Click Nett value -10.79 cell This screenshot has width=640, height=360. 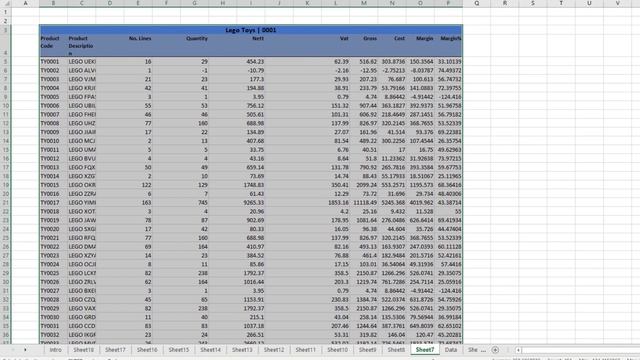[x=251, y=70]
